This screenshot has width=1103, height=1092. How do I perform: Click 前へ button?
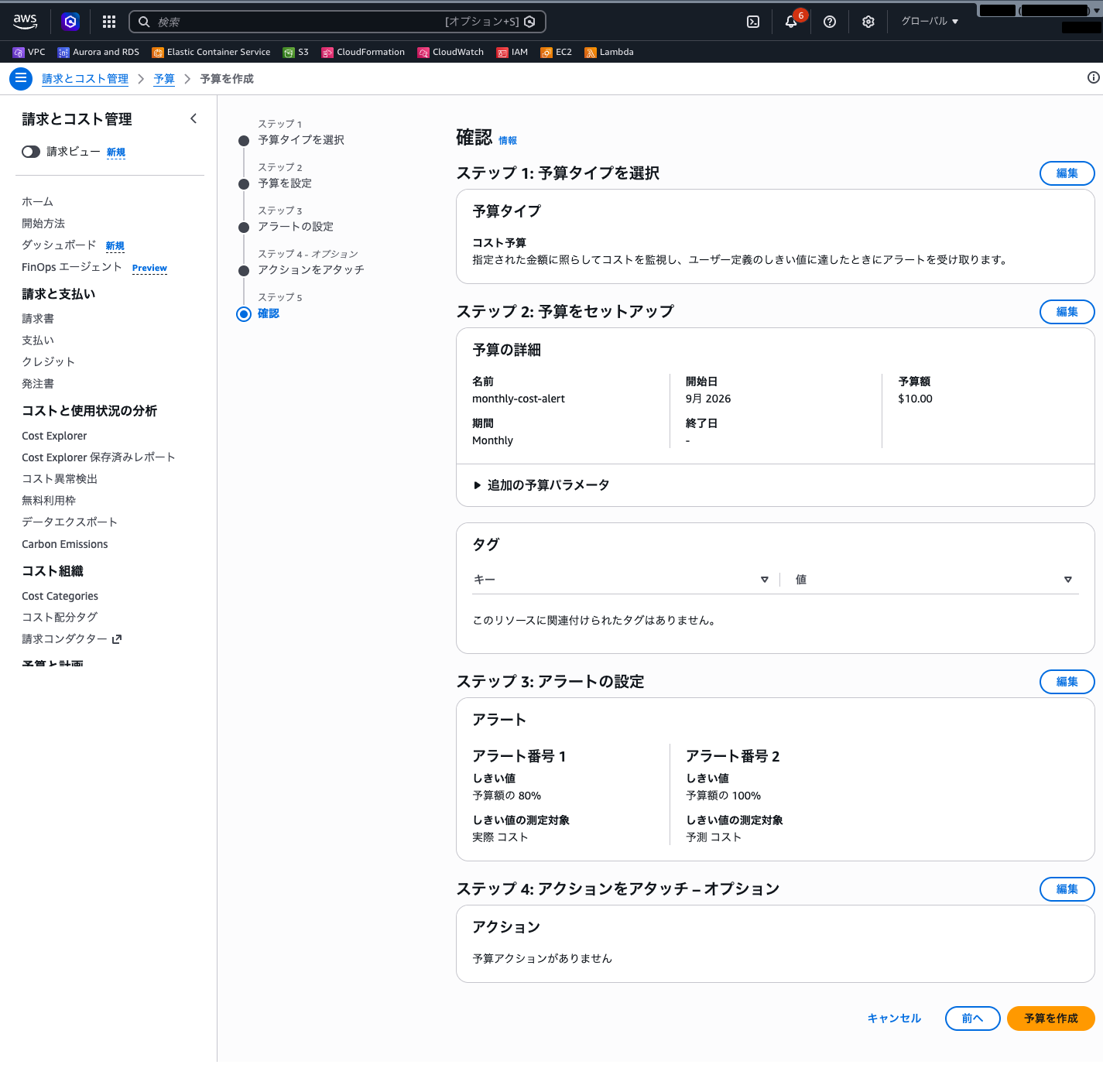click(x=972, y=1018)
